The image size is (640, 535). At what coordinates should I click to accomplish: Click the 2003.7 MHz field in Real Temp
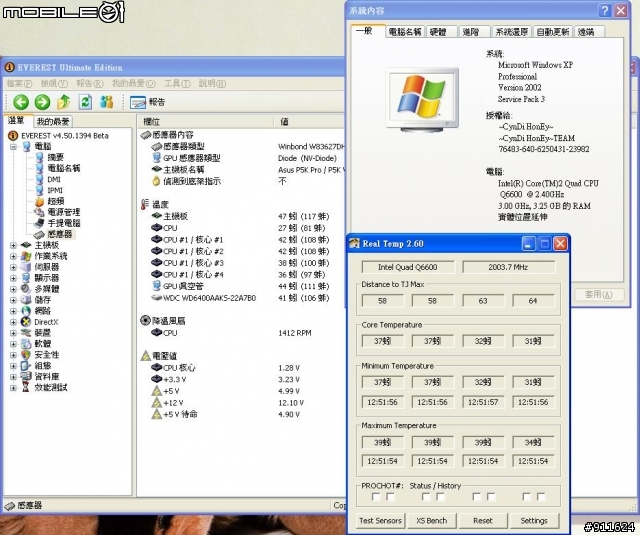pyautogui.click(x=508, y=267)
